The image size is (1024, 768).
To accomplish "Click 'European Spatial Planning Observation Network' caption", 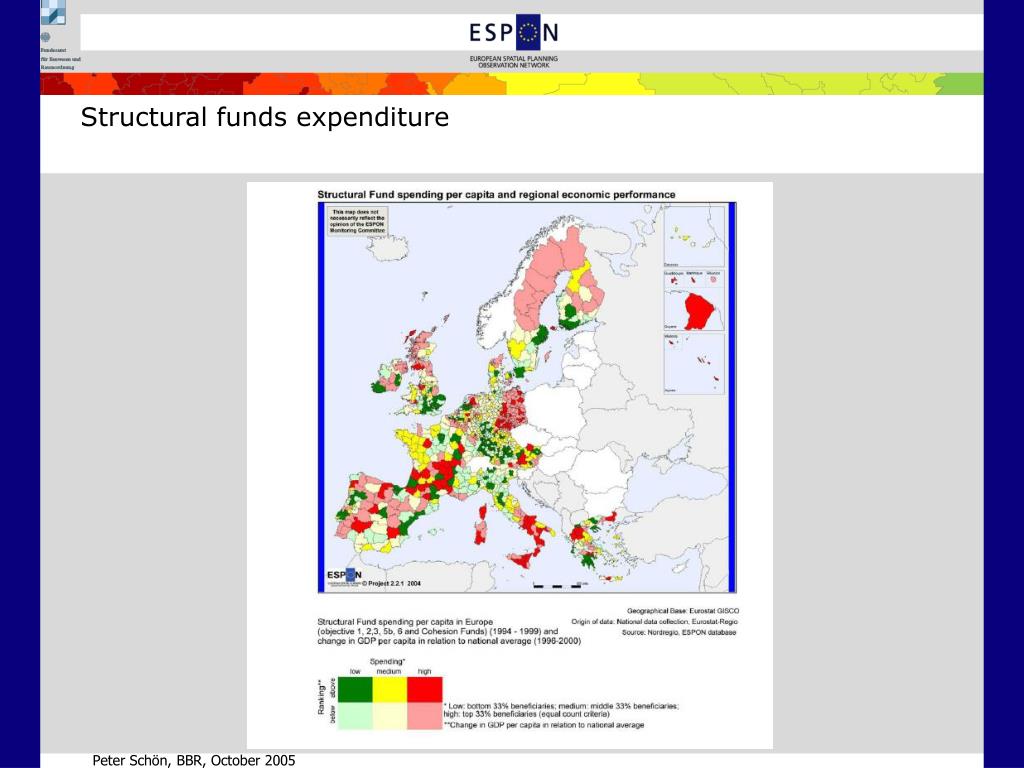I will coord(513,62).
